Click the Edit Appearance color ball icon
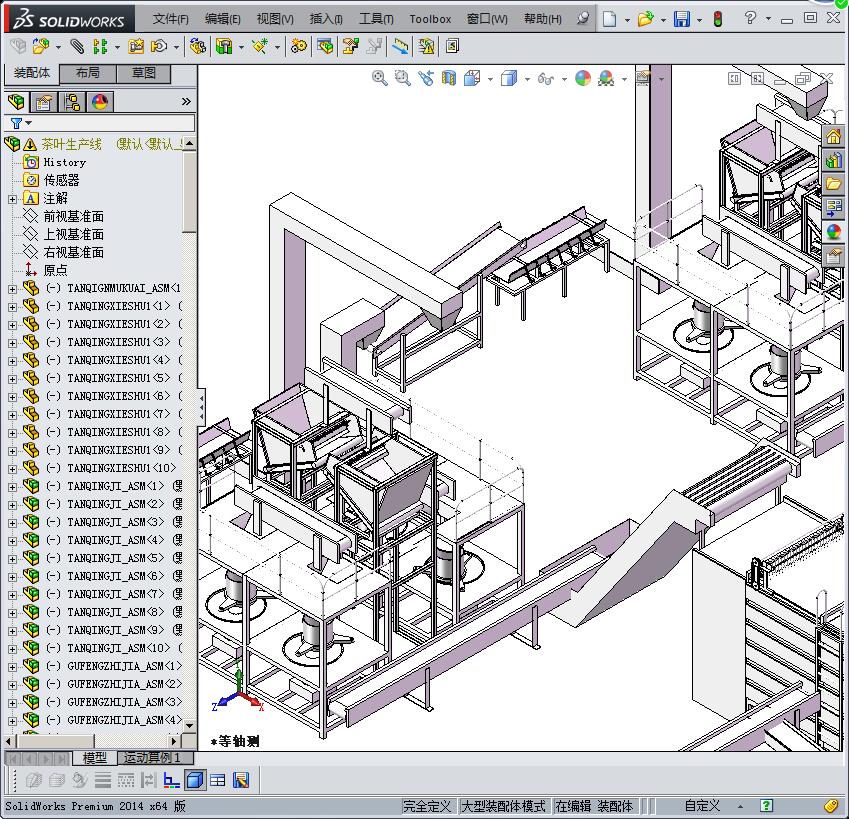 pyautogui.click(x=583, y=78)
